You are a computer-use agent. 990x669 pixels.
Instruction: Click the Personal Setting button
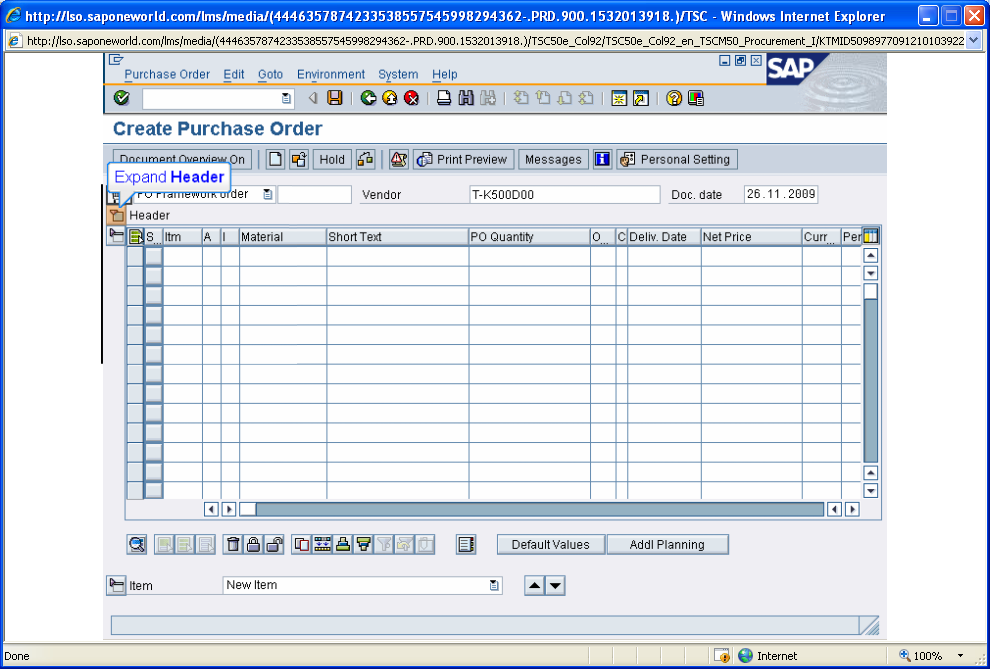pyautogui.click(x=677, y=159)
